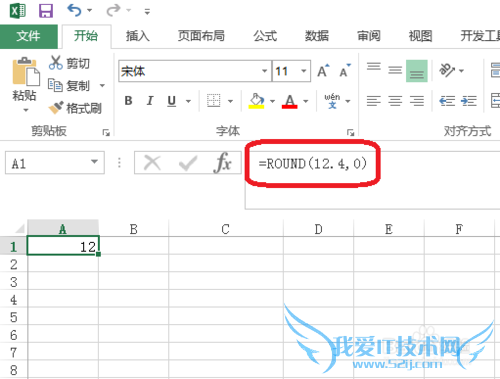Switch to the 页面布局 (Page Layout) tab

[201, 36]
